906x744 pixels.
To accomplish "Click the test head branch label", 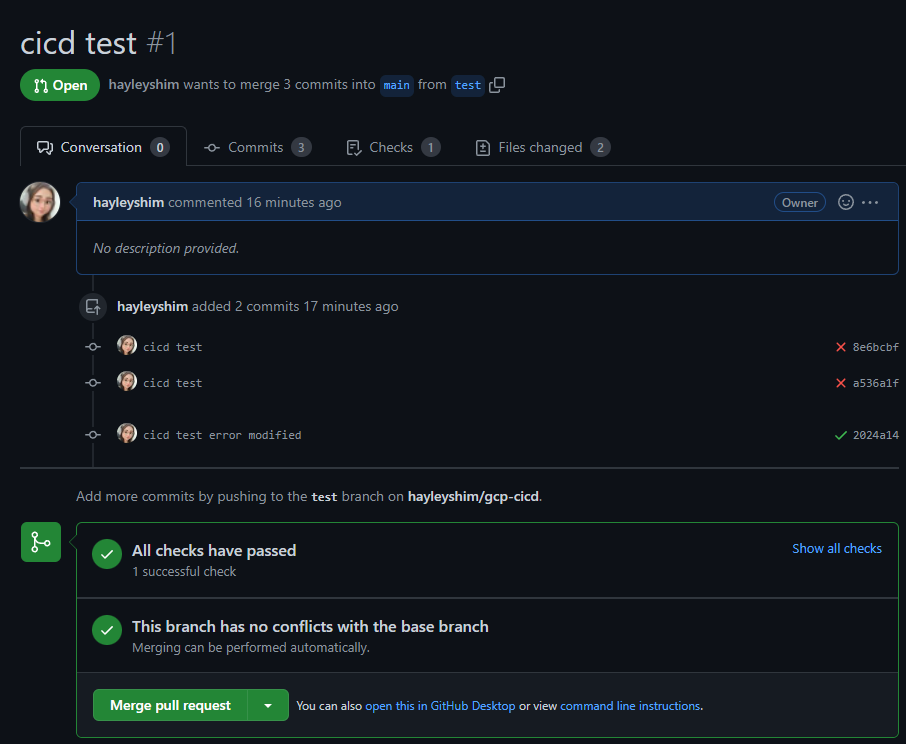I will click(467, 85).
